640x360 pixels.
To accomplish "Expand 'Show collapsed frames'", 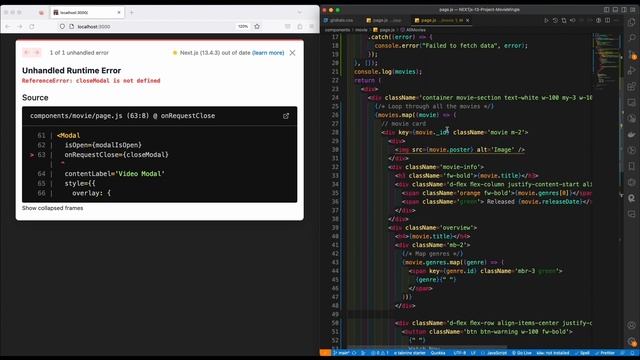I will pos(52,208).
